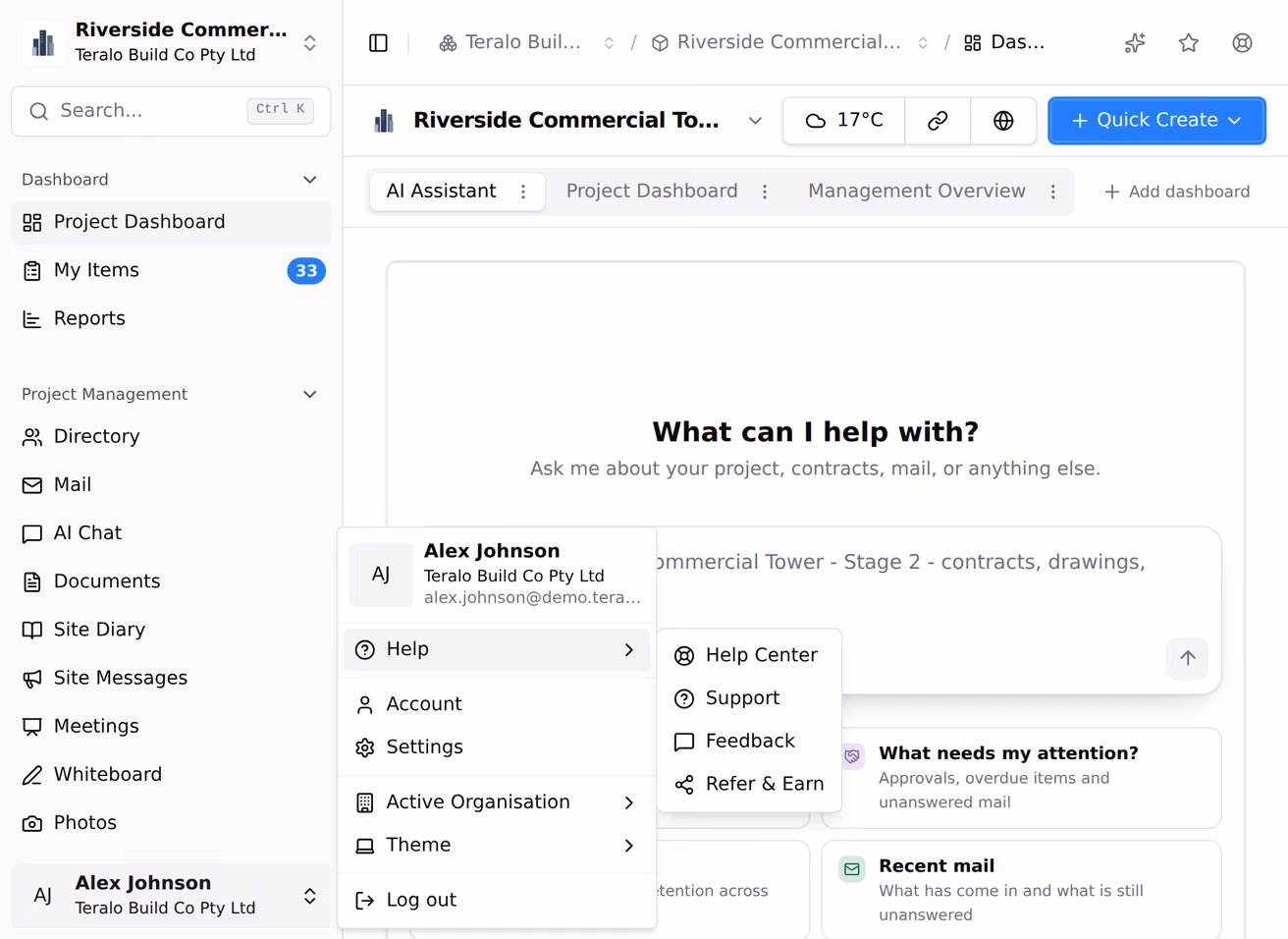This screenshot has width=1288, height=939.
Task: Click the AI sparkle icon in top bar
Action: pyautogui.click(x=1135, y=42)
